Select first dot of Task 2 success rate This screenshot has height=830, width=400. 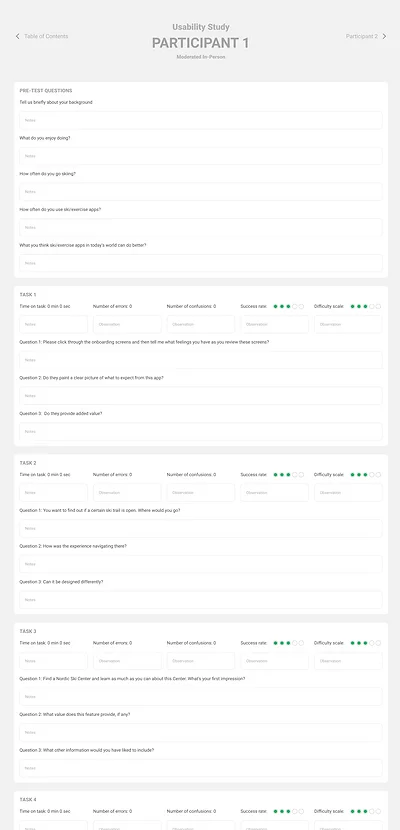276,475
